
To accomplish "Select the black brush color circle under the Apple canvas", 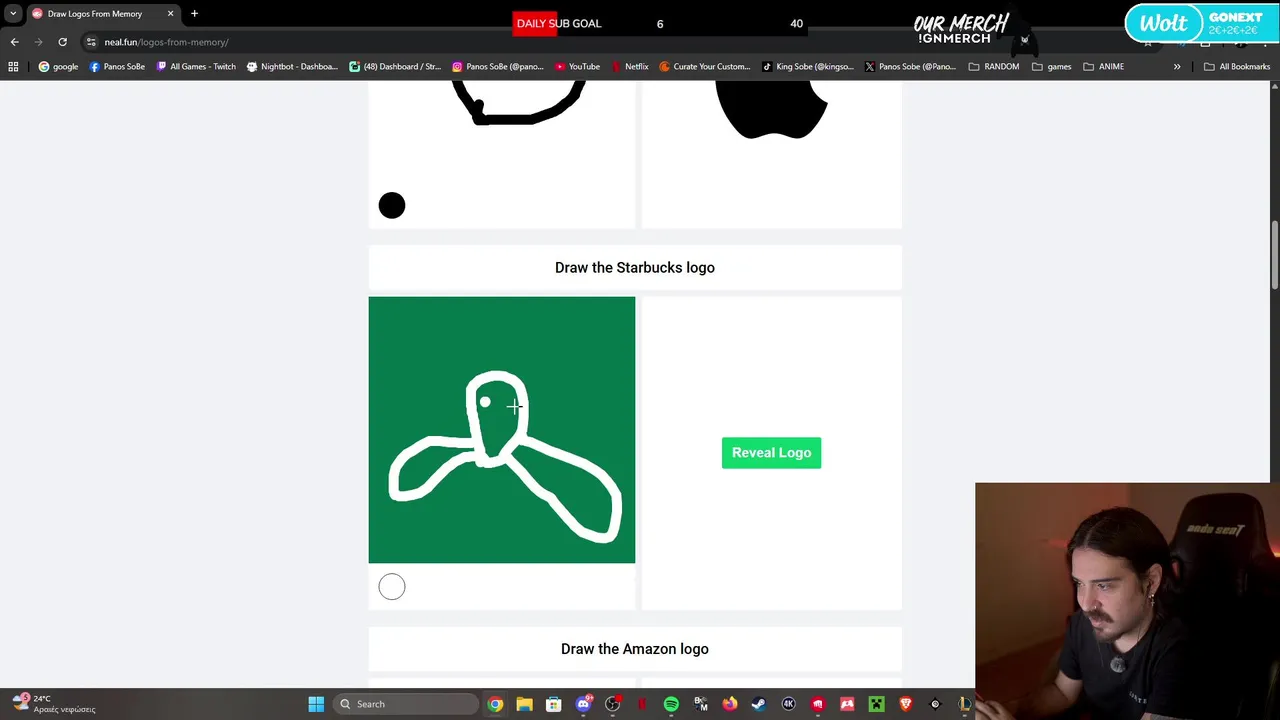I will coord(392,206).
